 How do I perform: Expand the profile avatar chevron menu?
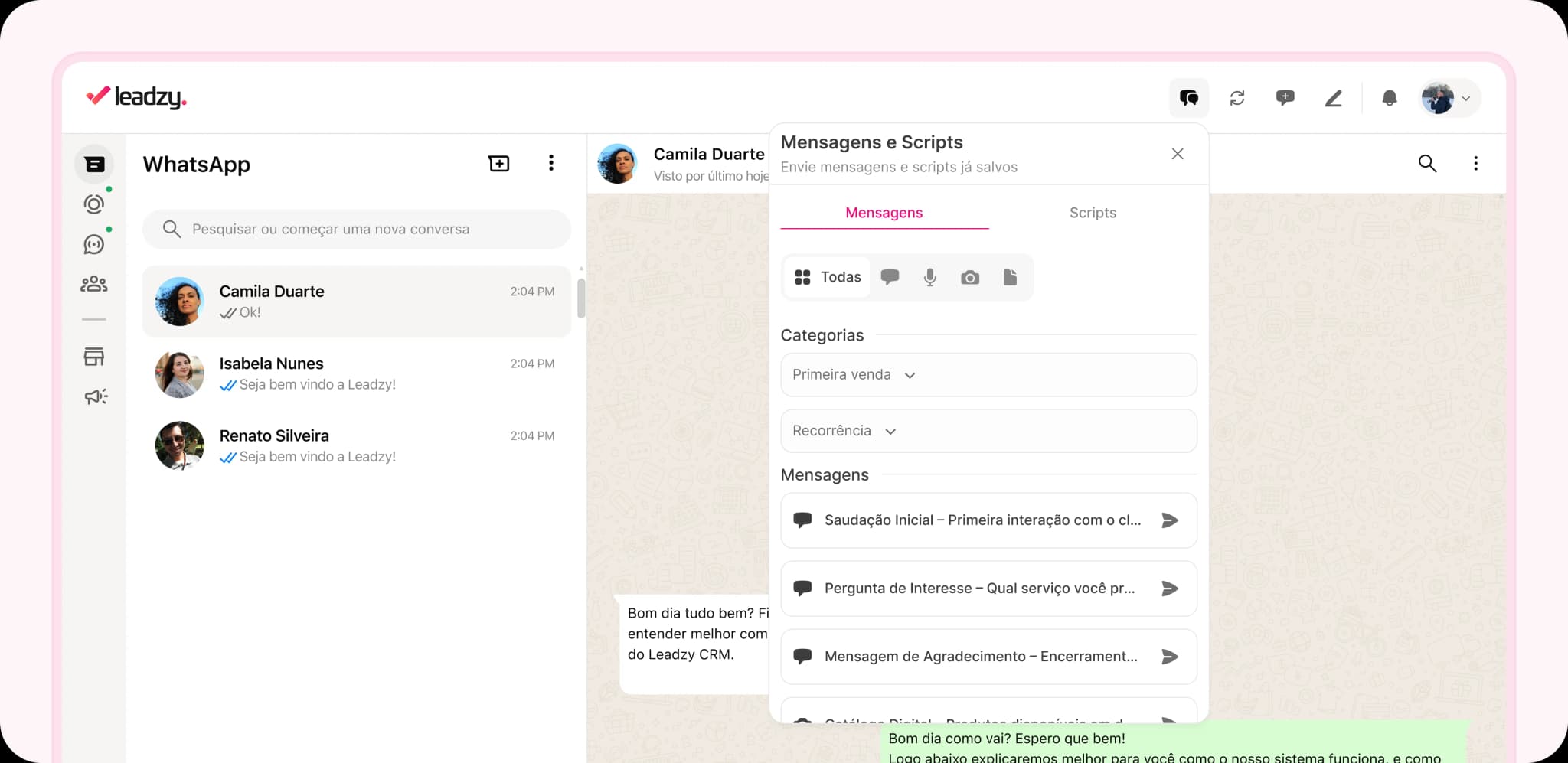coord(1466,98)
